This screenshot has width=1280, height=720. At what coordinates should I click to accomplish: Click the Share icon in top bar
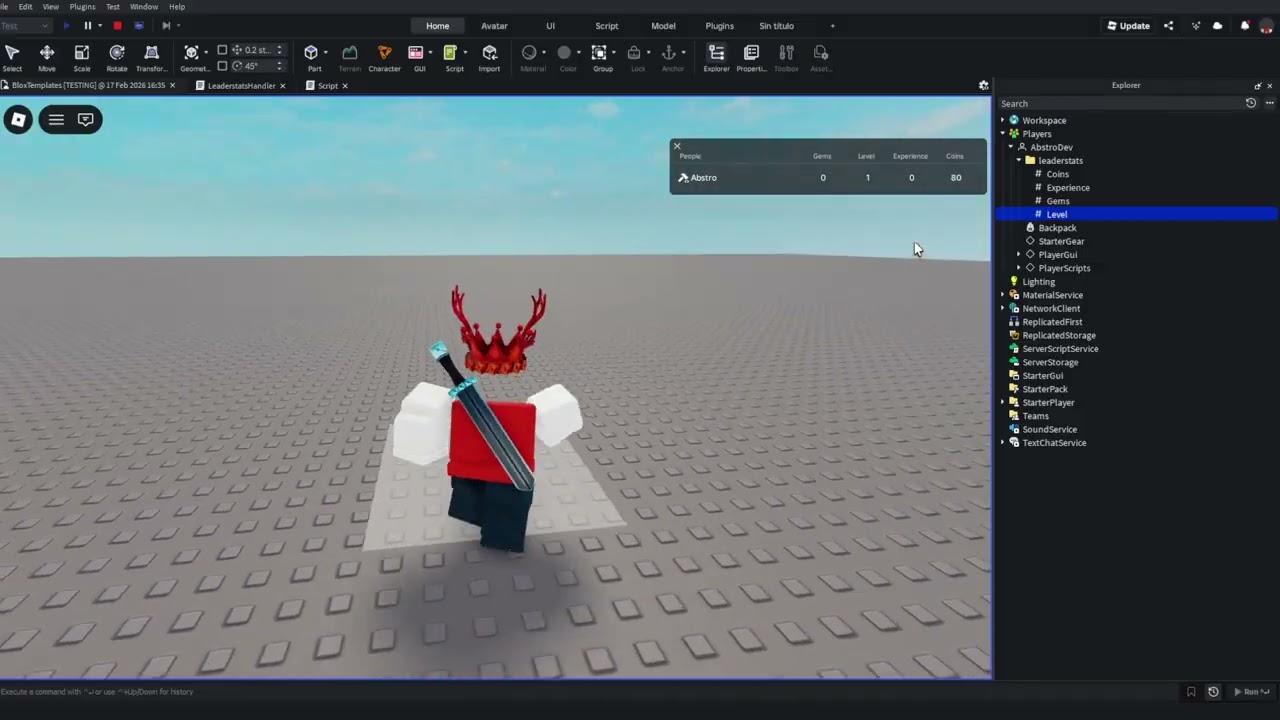click(1168, 26)
